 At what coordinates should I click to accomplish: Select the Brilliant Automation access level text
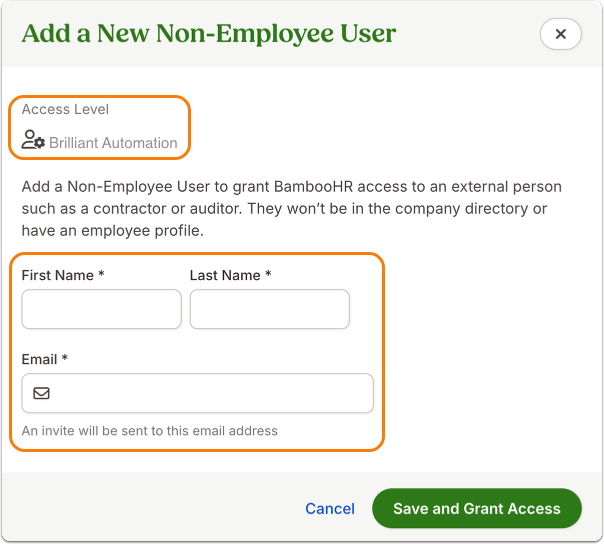pyautogui.click(x=113, y=143)
